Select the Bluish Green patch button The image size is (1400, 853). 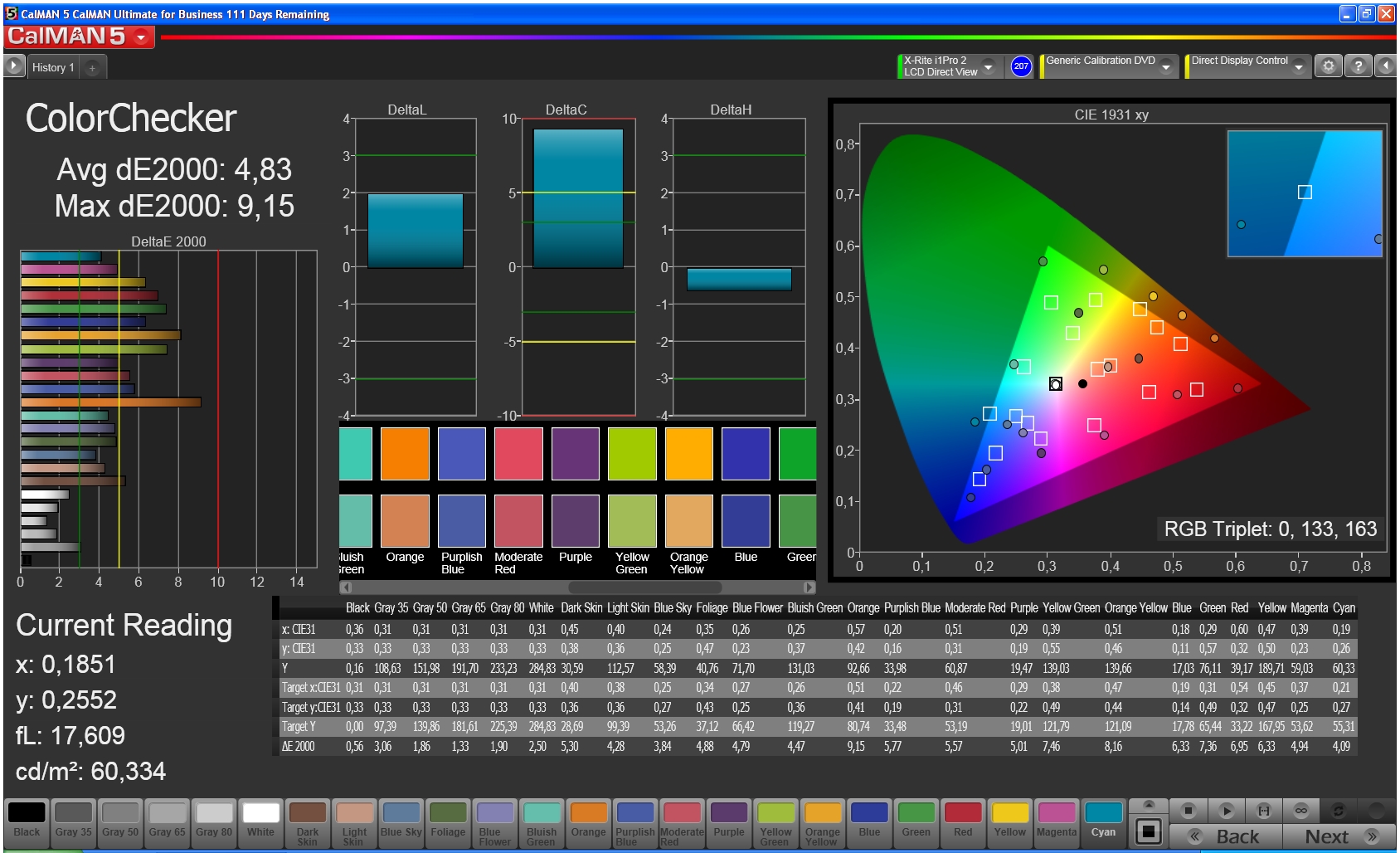[x=542, y=823]
